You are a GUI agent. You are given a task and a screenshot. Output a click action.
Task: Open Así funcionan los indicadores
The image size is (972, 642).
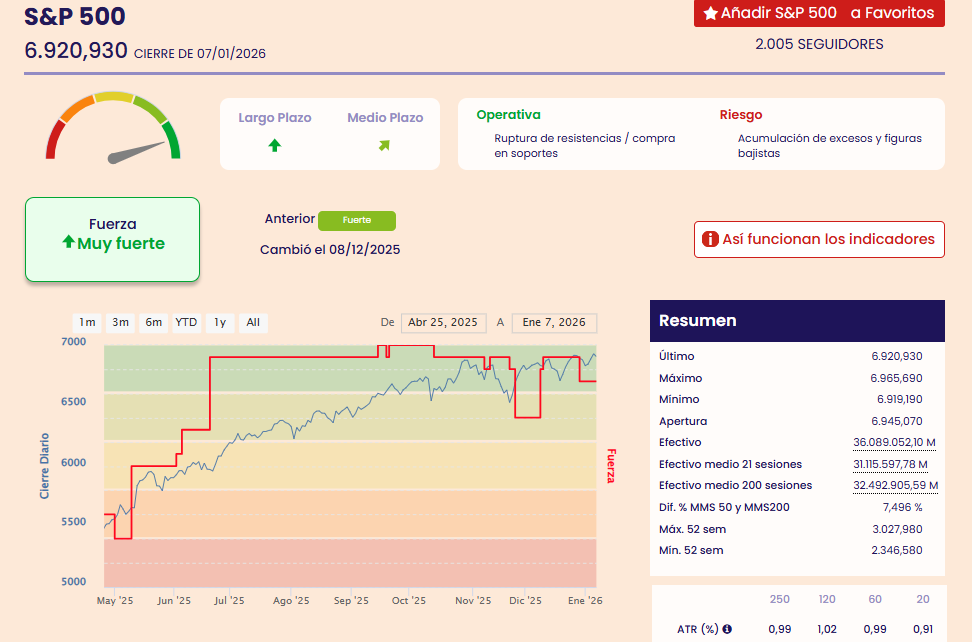point(819,239)
